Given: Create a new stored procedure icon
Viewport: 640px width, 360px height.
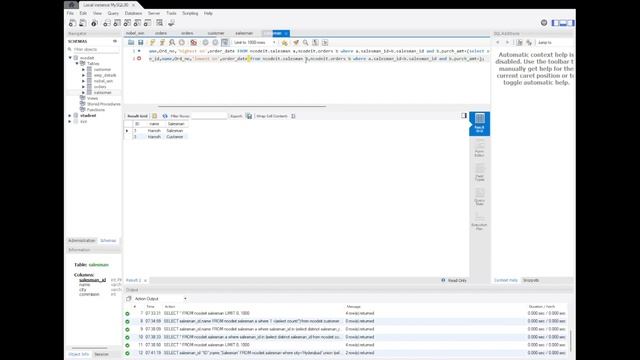Looking at the screenshot, I should [138, 23].
